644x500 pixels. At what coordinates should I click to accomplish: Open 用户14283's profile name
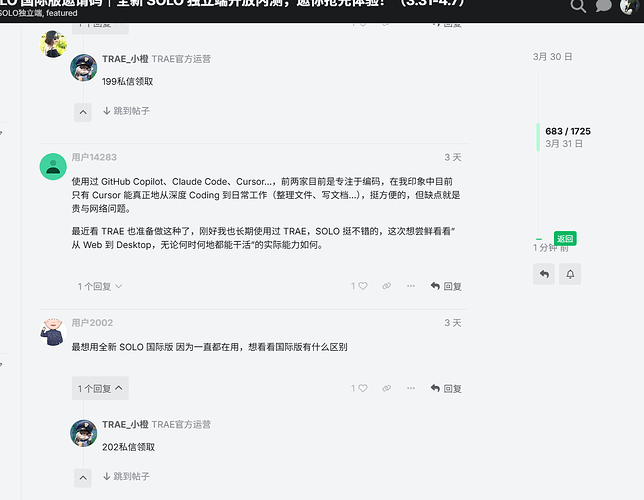click(94, 157)
